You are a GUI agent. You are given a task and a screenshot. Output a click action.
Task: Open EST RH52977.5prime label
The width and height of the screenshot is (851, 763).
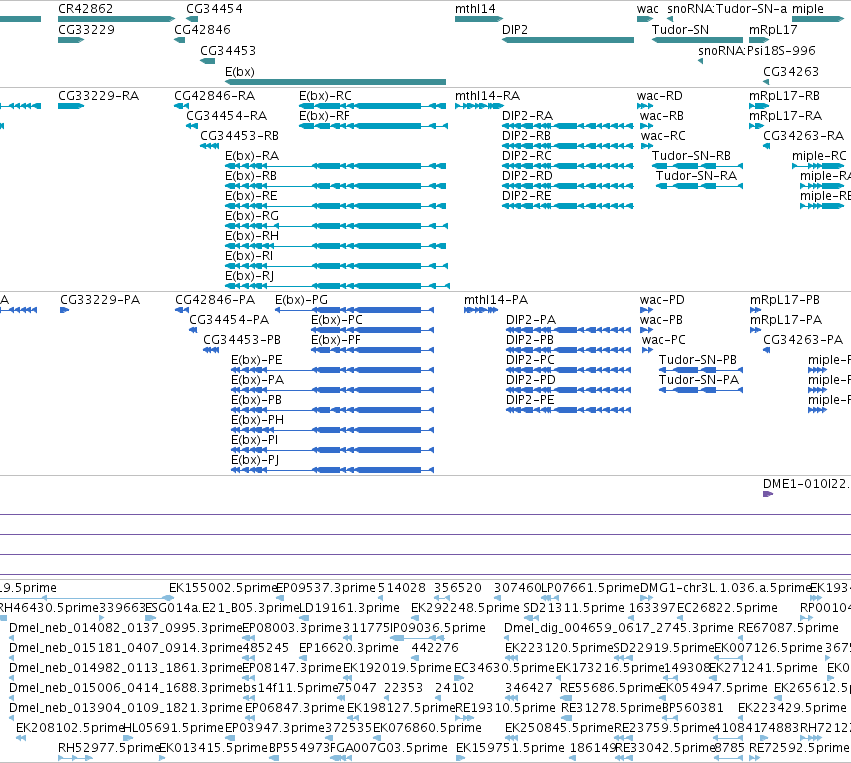[x=108, y=748]
